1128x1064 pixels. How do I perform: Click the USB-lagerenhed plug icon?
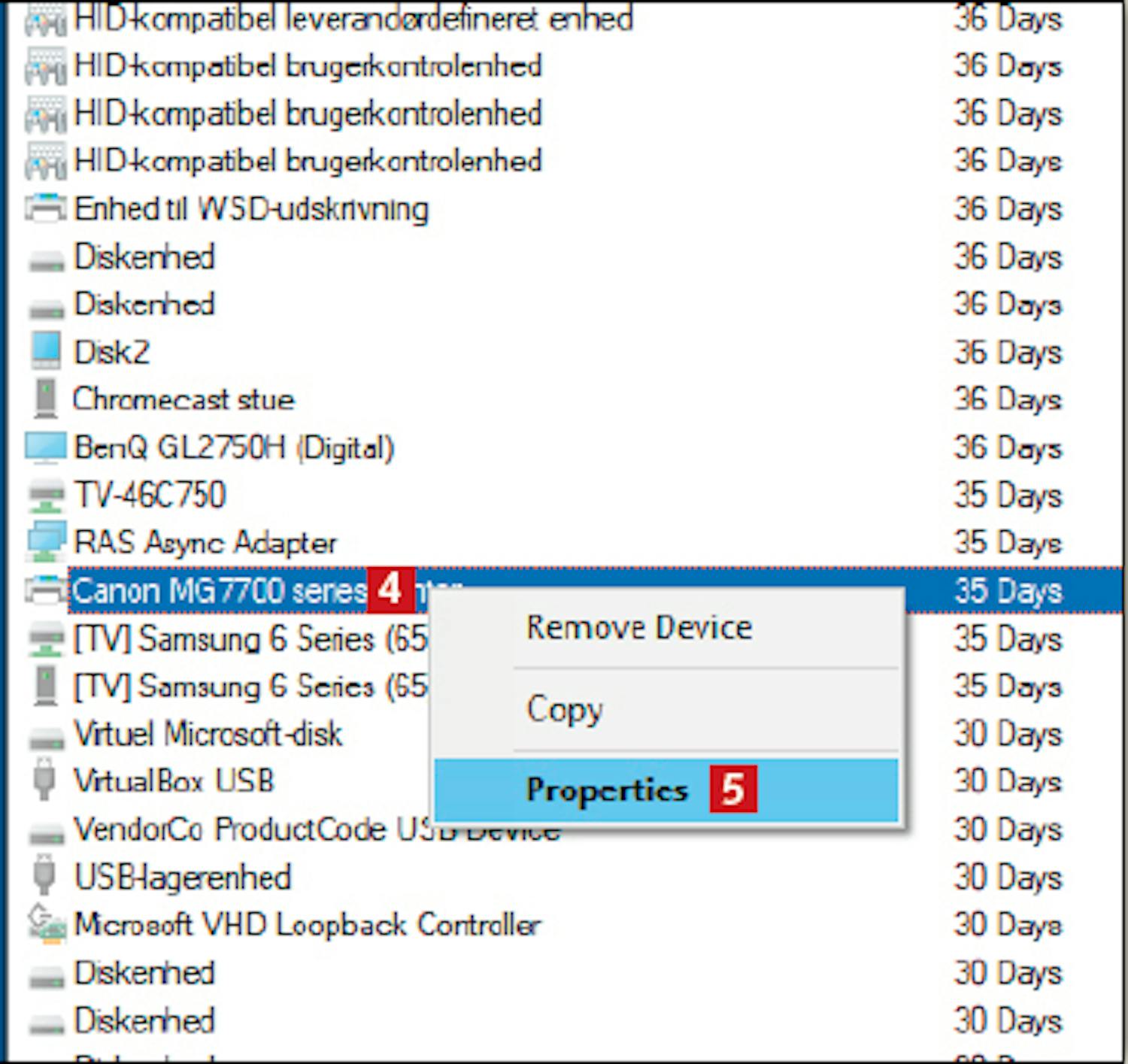(x=45, y=877)
